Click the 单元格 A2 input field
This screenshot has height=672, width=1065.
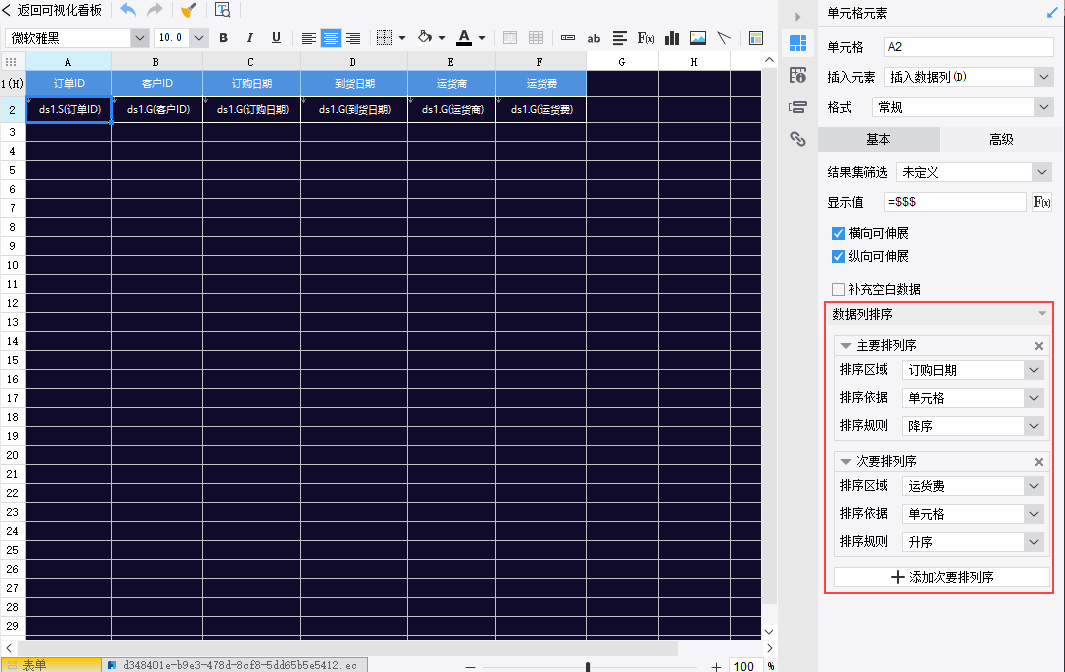coord(969,47)
